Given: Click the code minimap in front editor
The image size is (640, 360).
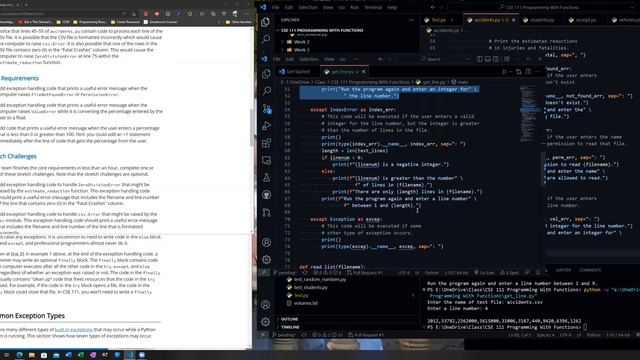Looking at the screenshot, I should (530, 114).
